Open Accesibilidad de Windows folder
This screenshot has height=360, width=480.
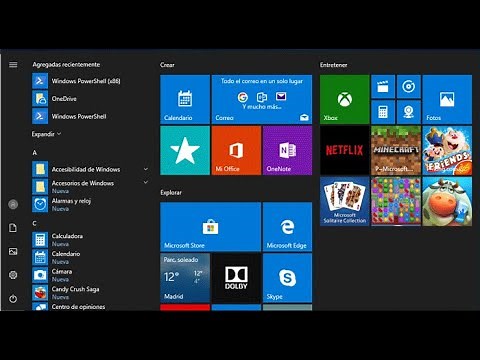(86, 169)
